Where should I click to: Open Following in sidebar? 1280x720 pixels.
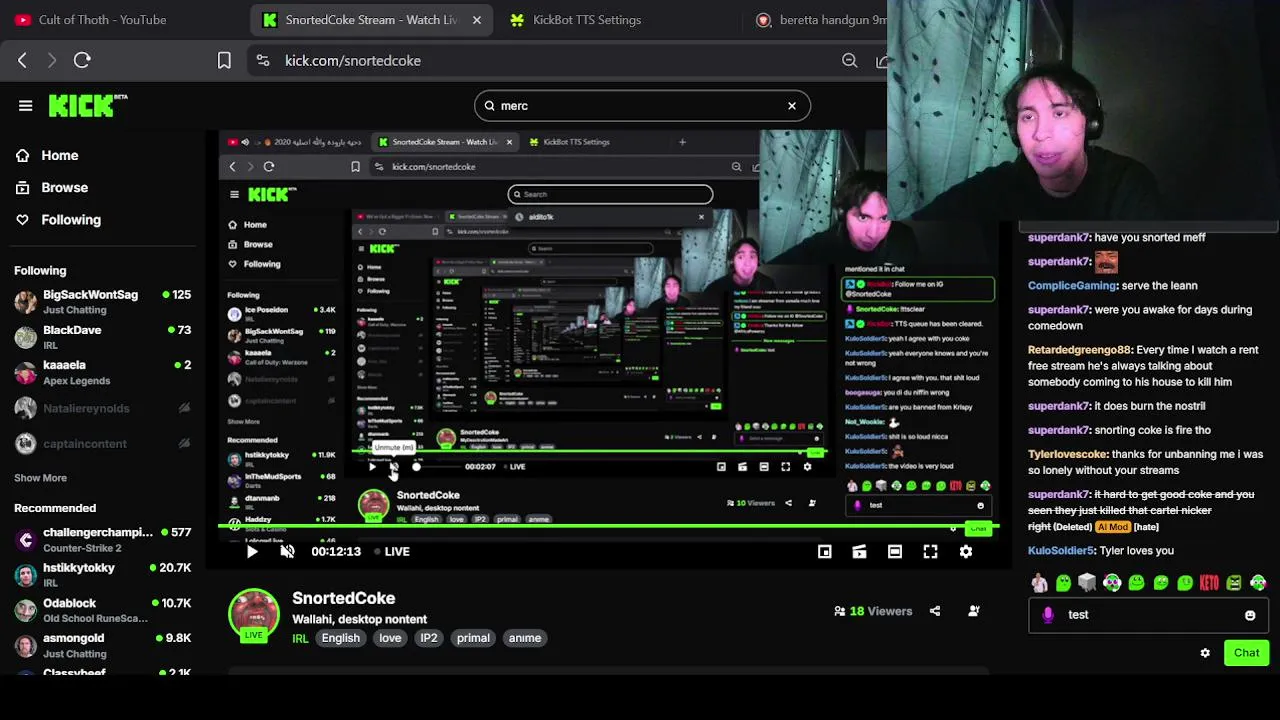tap(58, 219)
